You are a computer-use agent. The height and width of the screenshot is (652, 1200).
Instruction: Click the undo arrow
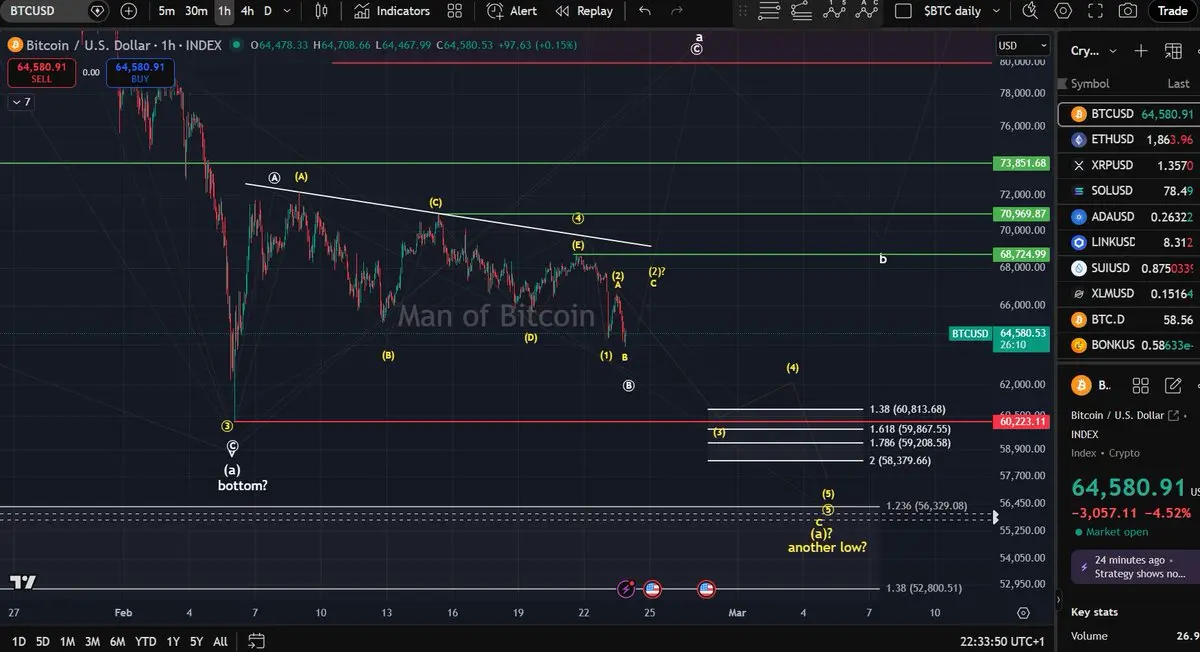tap(644, 11)
